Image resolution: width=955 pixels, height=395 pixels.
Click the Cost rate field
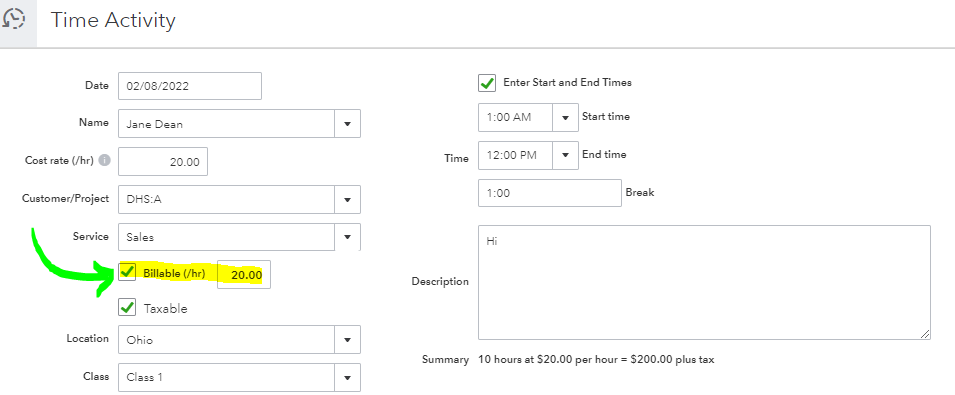163,162
